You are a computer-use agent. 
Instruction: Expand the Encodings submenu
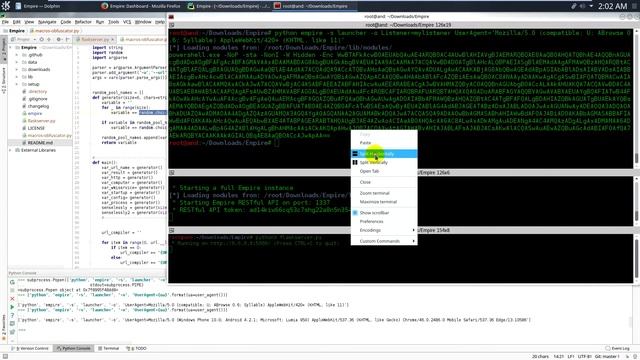pyautogui.click(x=384, y=231)
